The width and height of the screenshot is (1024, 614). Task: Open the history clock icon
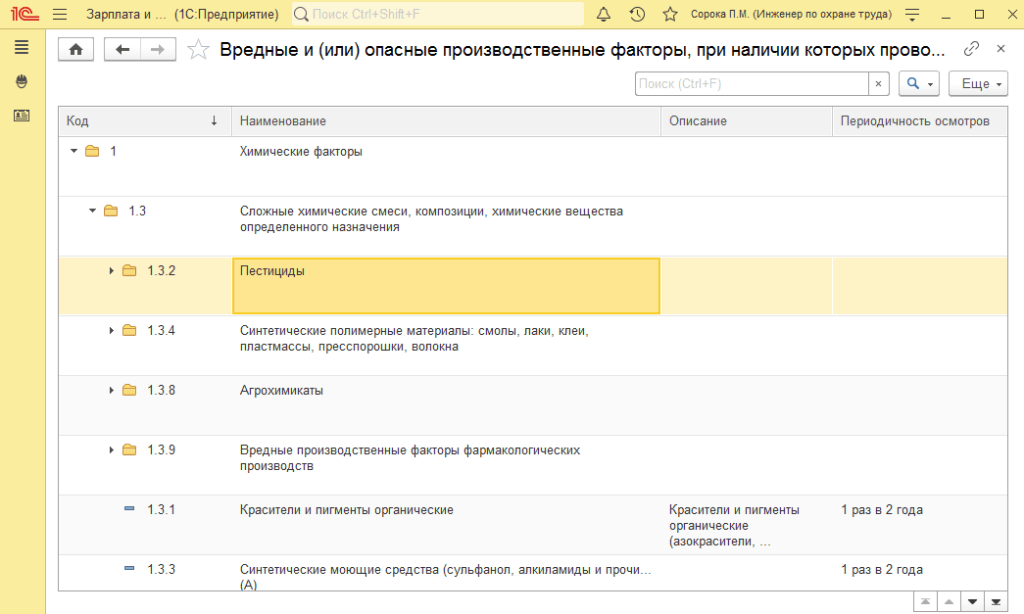[637, 14]
